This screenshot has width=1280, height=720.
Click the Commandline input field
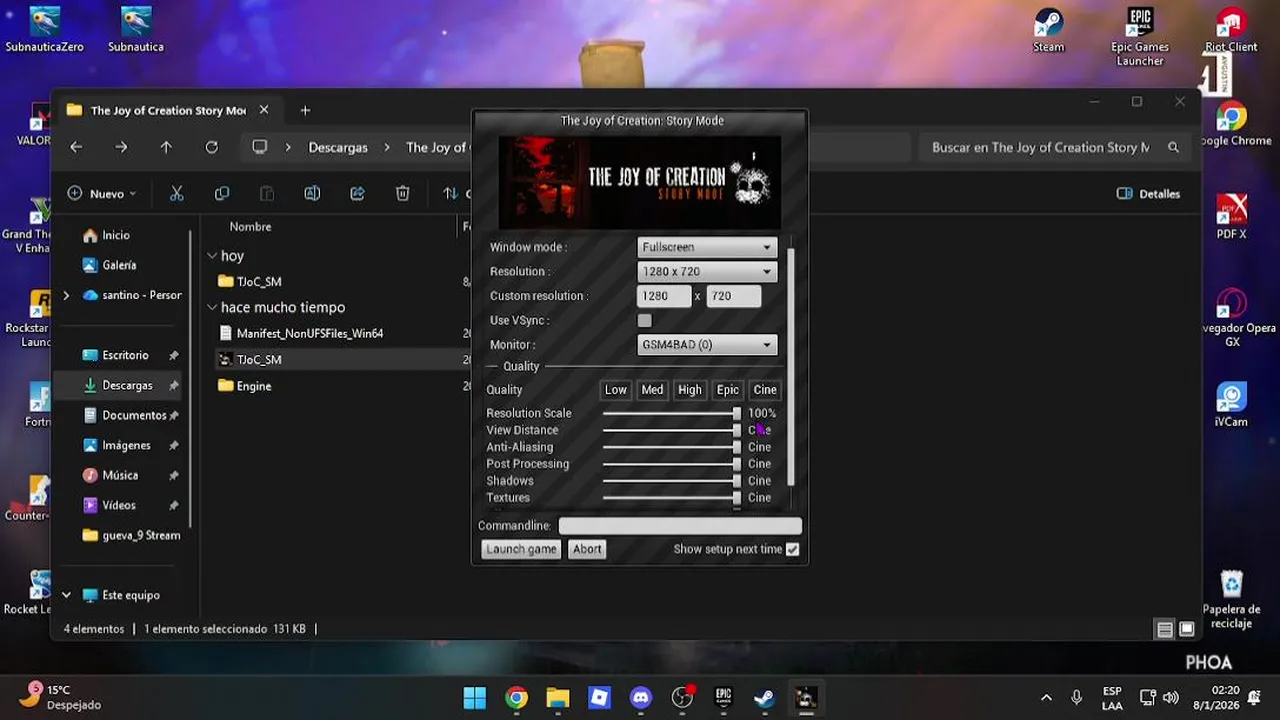(680, 526)
